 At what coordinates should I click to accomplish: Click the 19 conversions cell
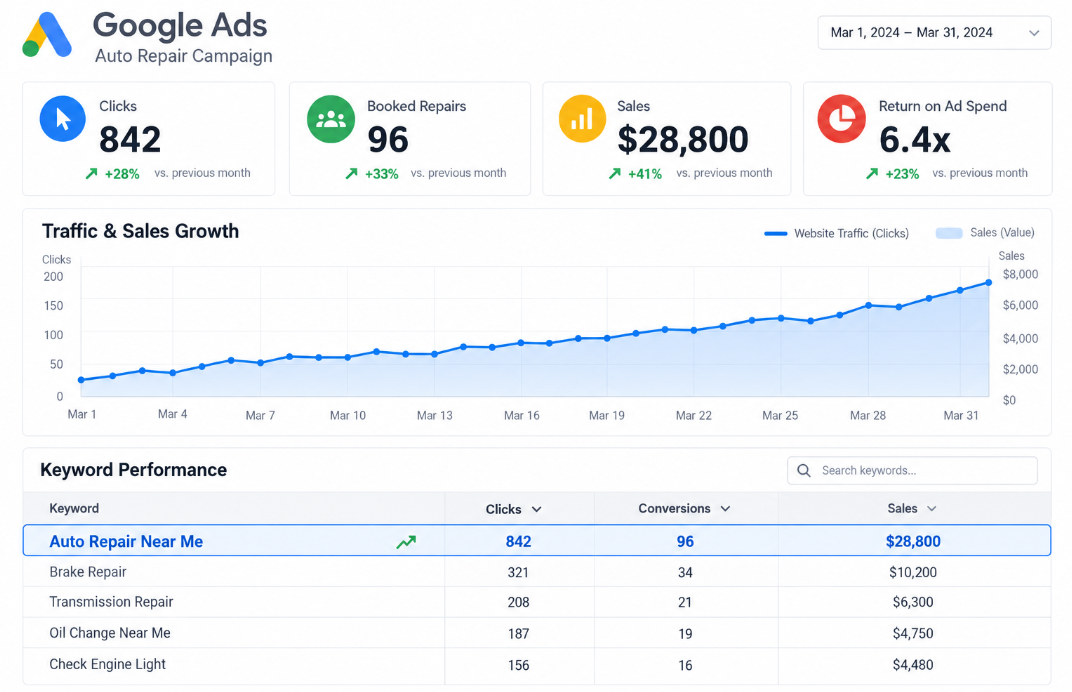click(x=685, y=634)
